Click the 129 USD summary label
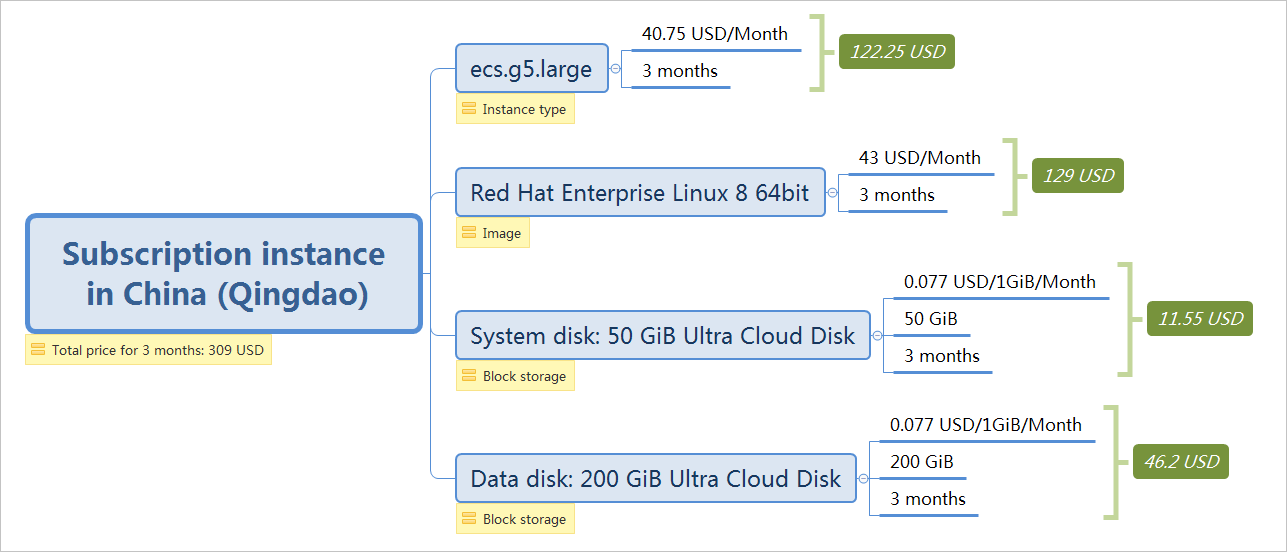This screenshot has height=552, width=1287. pos(1078,176)
